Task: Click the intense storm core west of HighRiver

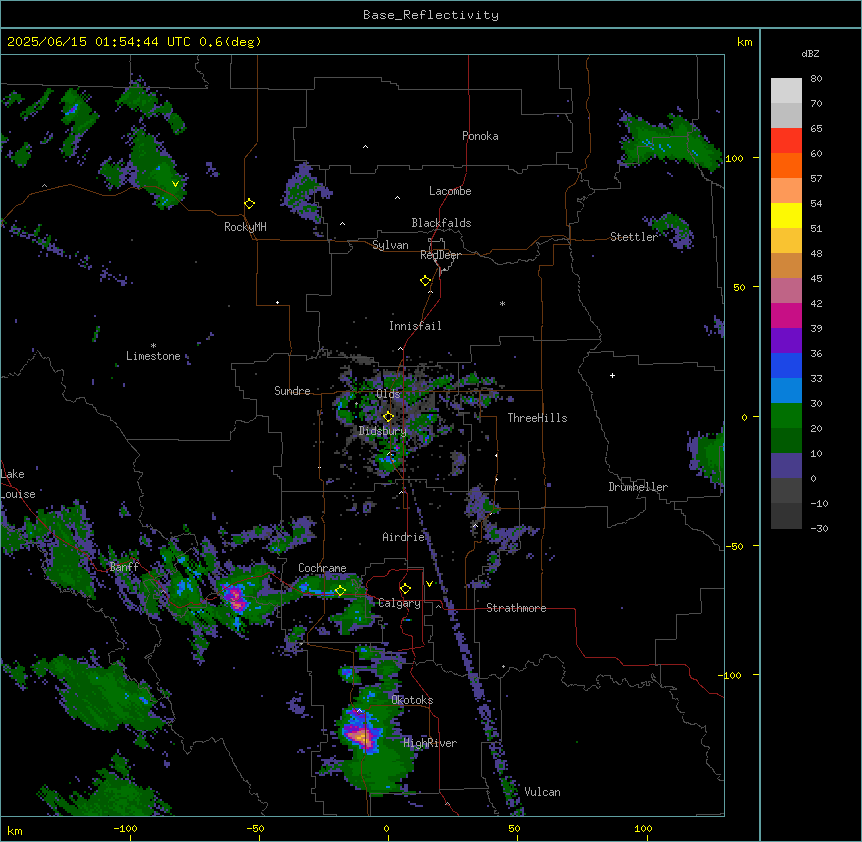Action: click(x=361, y=735)
